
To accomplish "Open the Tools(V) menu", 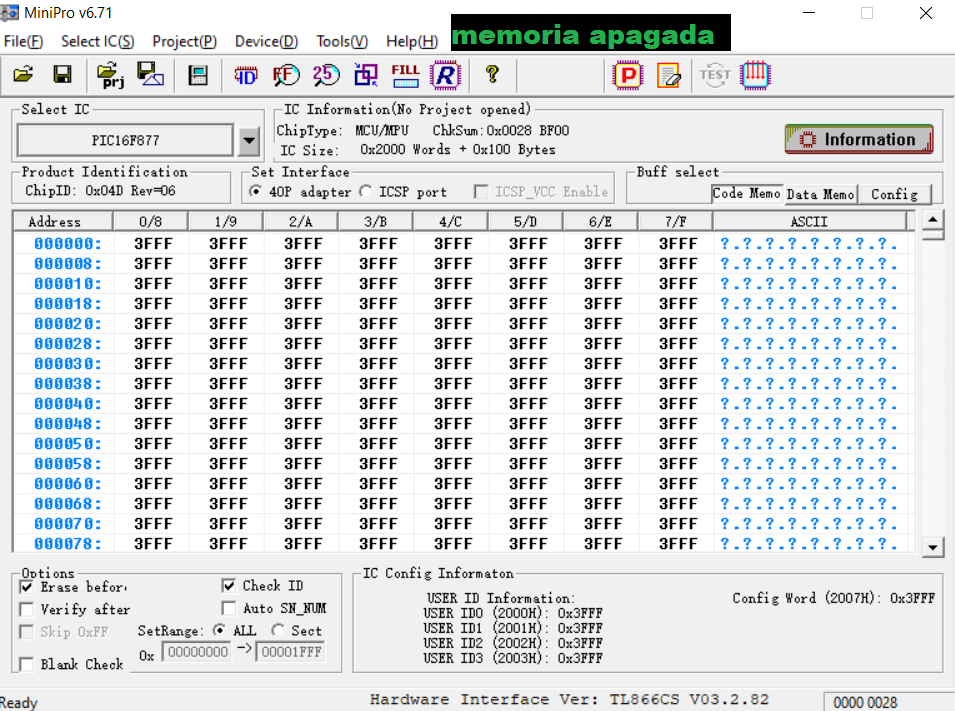I will tap(342, 41).
